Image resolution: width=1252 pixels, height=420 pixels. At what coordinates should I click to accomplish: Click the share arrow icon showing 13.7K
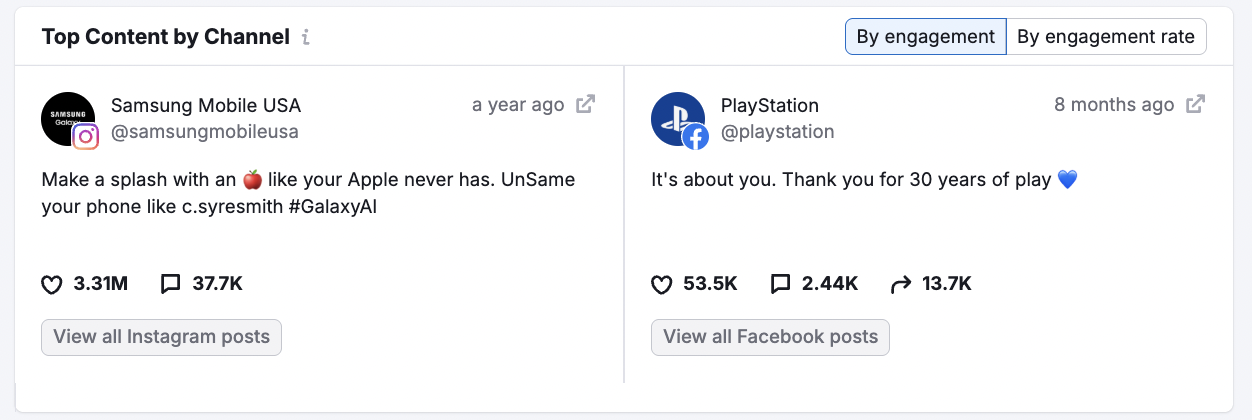[901, 285]
